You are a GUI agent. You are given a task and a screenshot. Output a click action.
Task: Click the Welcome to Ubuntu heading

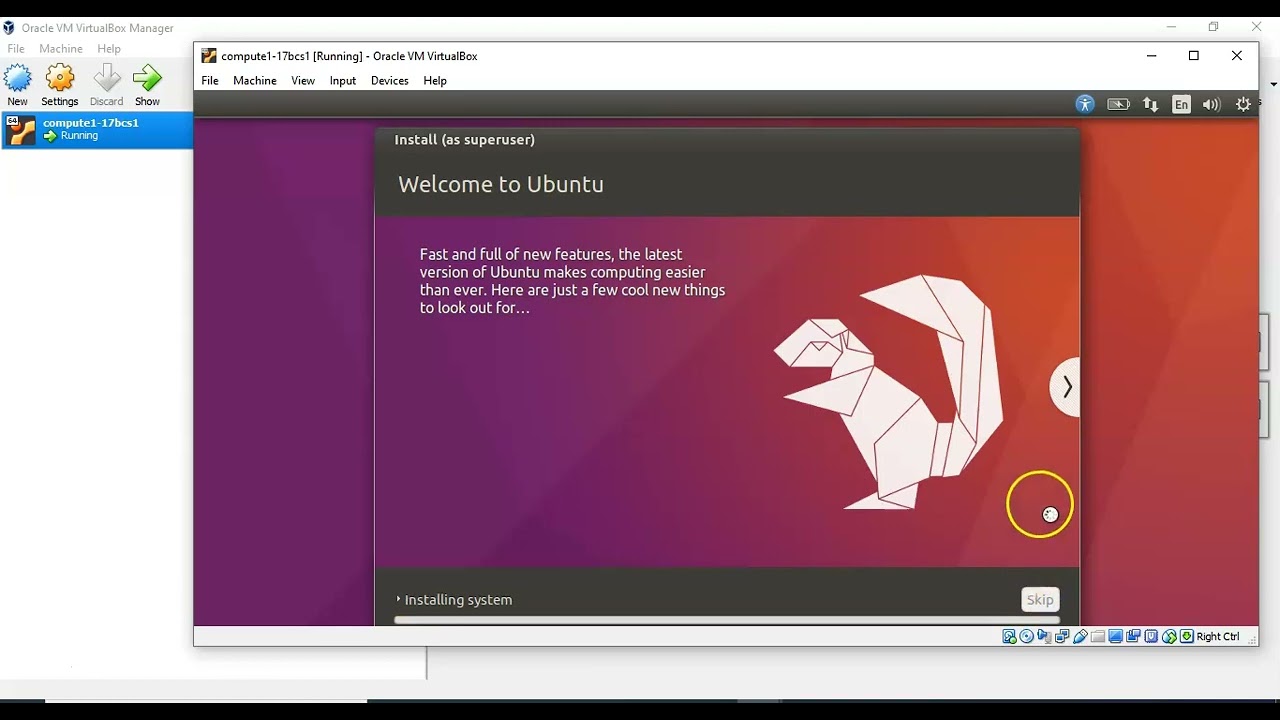coord(501,184)
